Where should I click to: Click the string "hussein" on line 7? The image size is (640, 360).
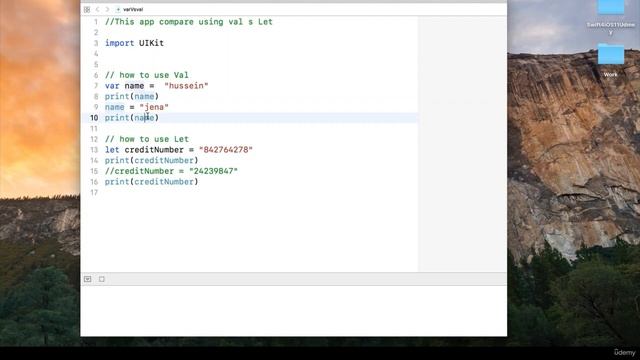coord(186,86)
